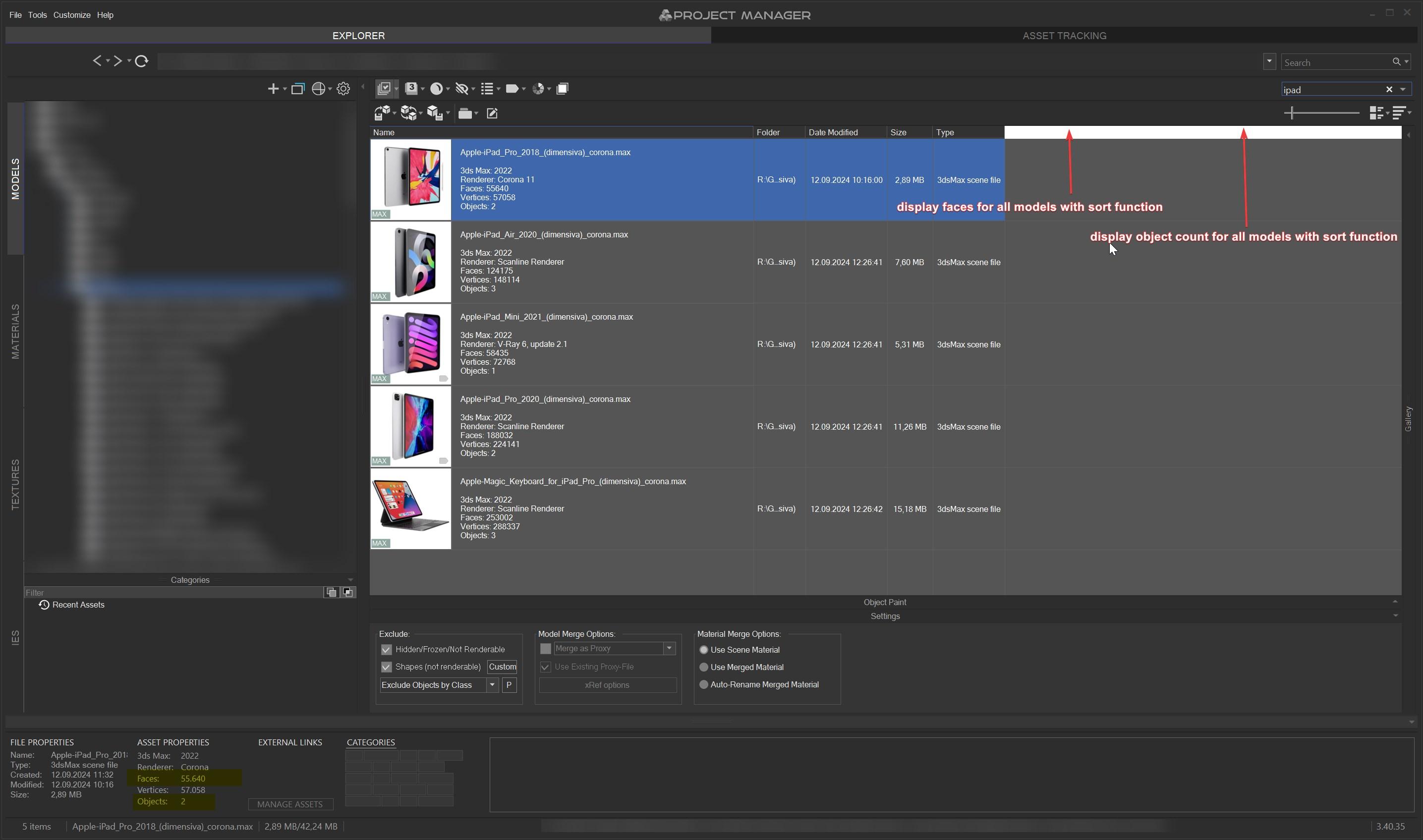Sort the list by Date Modified header
1423x840 pixels.
[846, 132]
